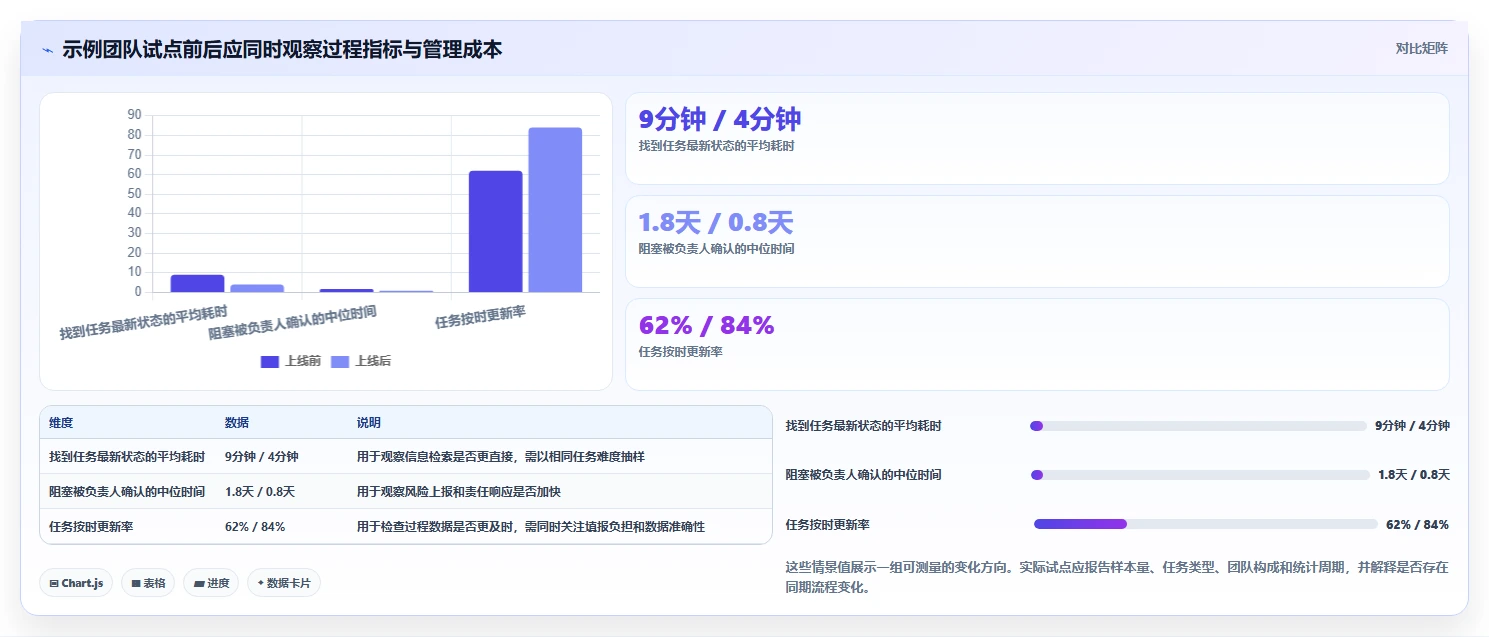Click progress row label 找到任务最新状态的平均耗时
The height and width of the screenshot is (637, 1489).
863,426
